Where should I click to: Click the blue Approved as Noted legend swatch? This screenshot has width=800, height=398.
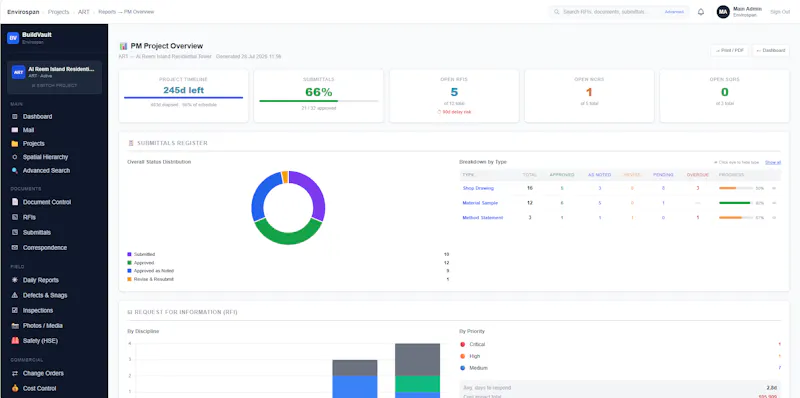[x=130, y=271]
